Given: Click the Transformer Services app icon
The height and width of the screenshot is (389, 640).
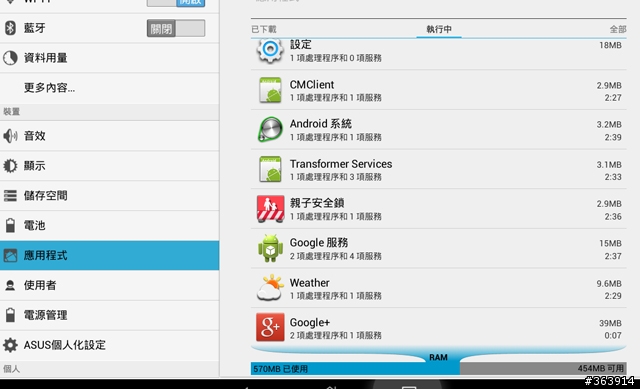Looking at the screenshot, I should (270, 169).
